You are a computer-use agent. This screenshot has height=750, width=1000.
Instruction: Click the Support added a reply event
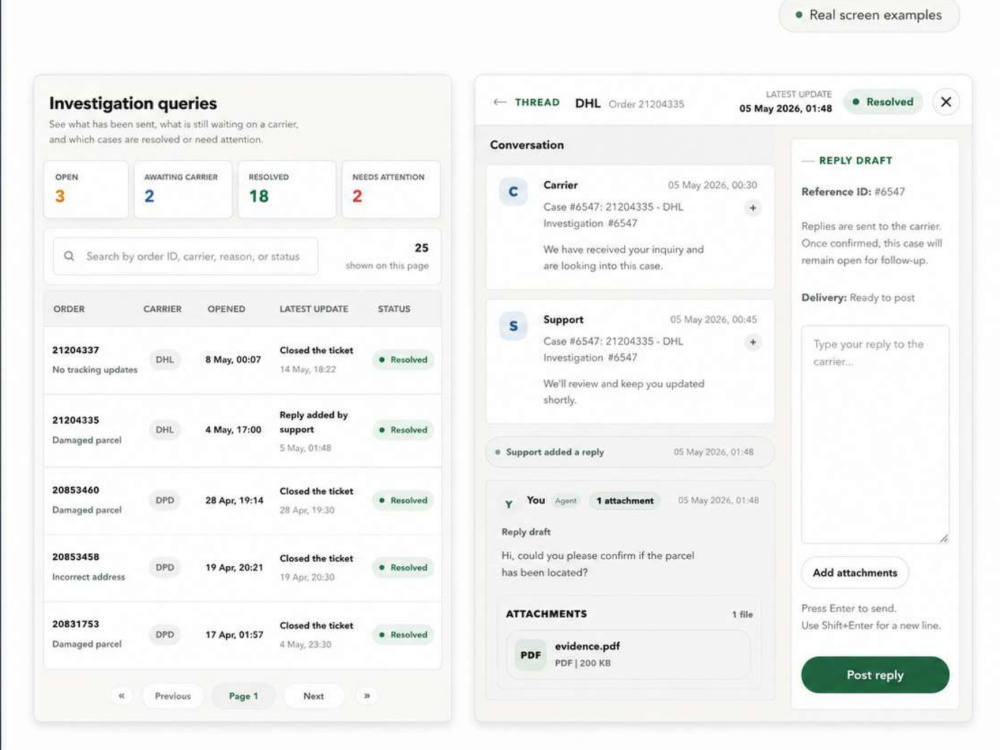(x=630, y=452)
